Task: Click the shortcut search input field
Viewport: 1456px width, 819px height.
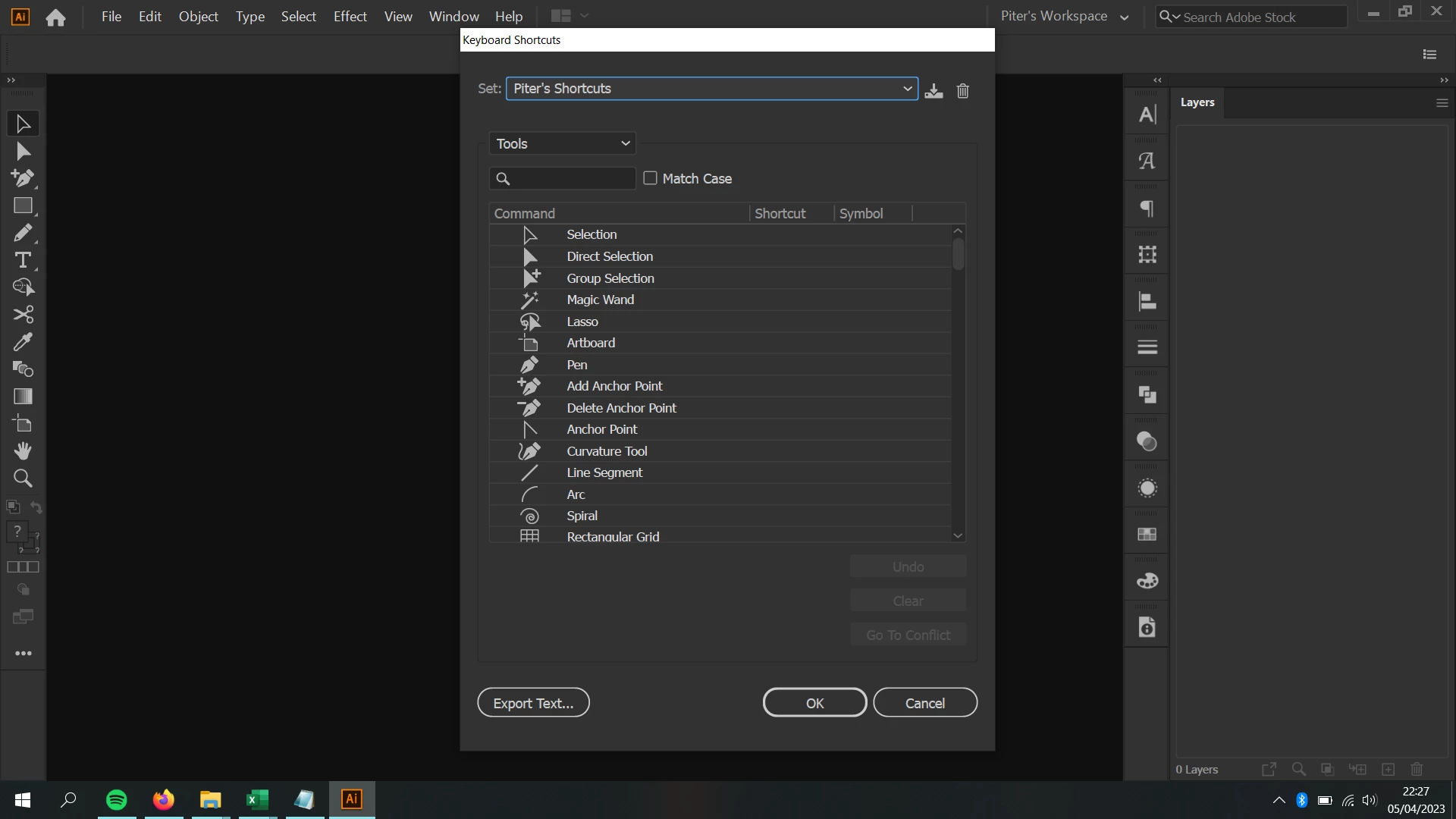Action: point(571,178)
